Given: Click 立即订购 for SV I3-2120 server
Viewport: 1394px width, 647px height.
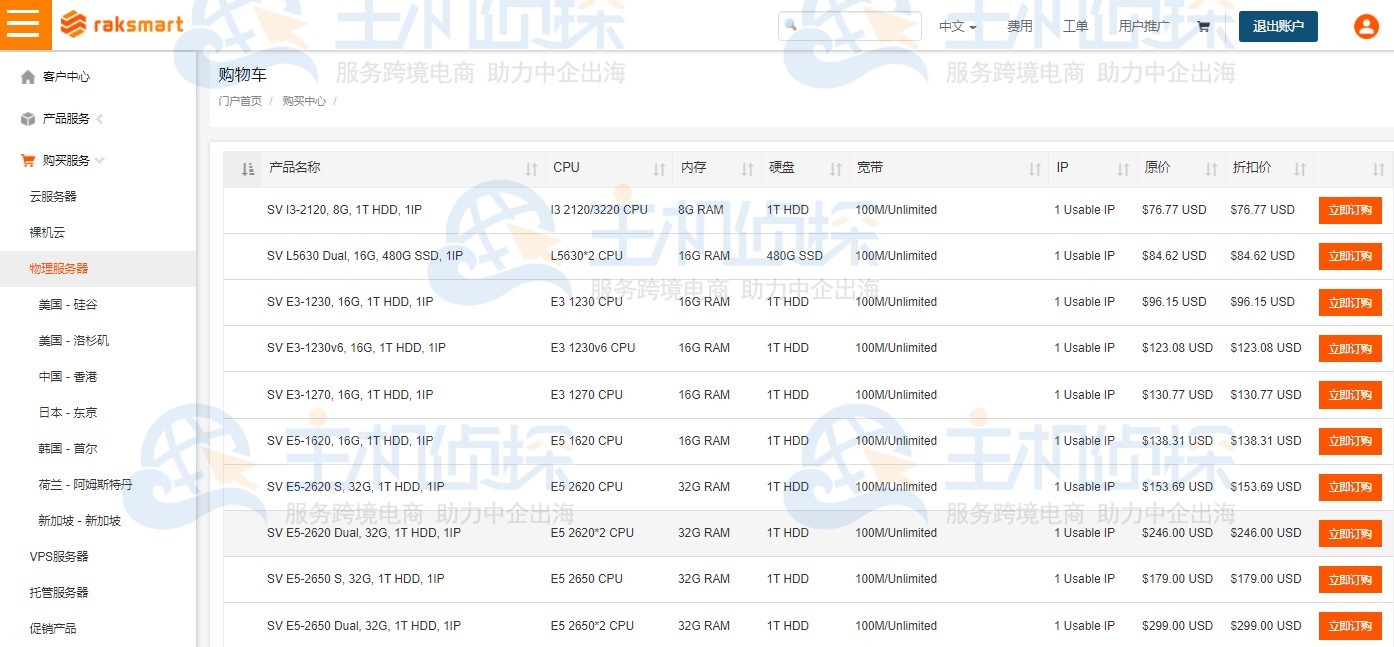Looking at the screenshot, I should [1350, 210].
